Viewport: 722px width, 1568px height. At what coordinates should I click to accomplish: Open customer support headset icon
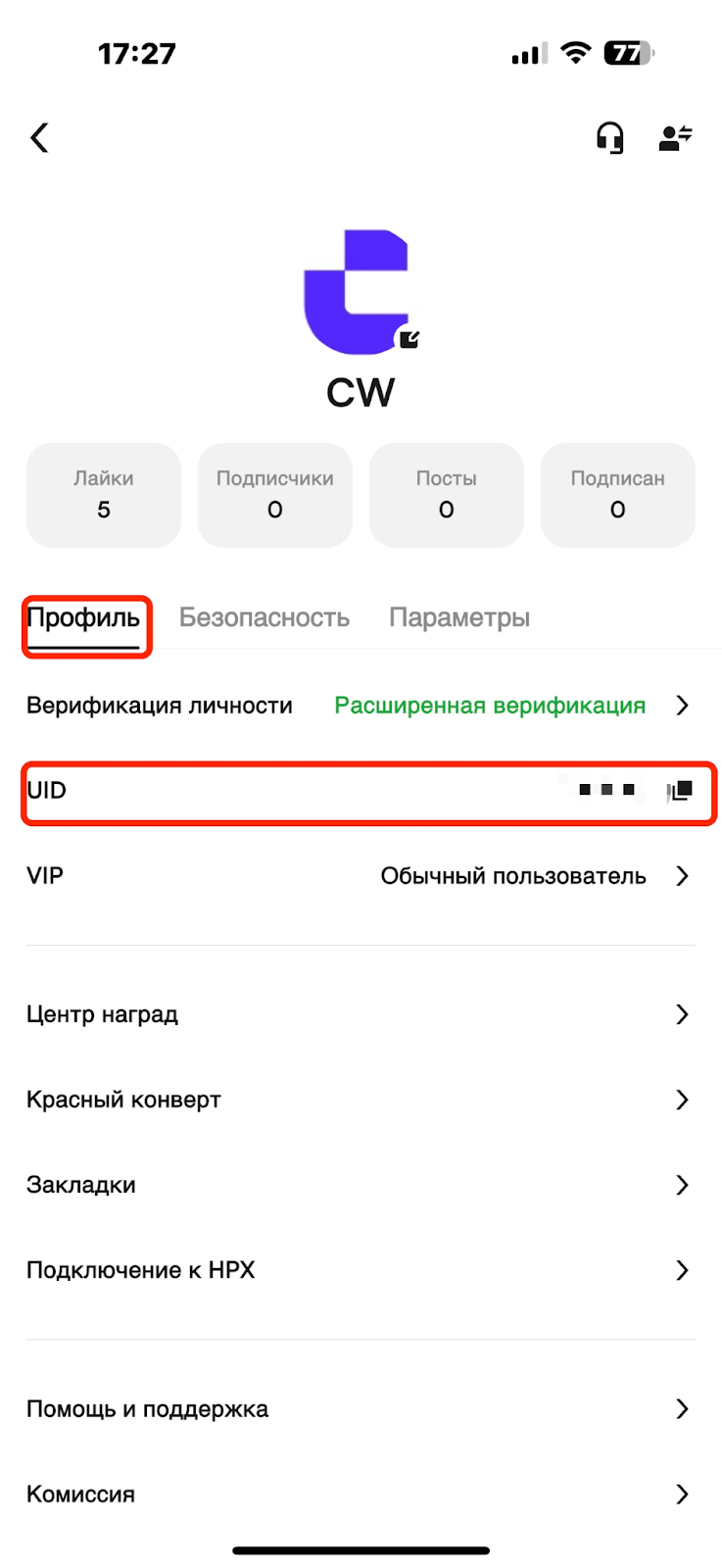coord(609,138)
